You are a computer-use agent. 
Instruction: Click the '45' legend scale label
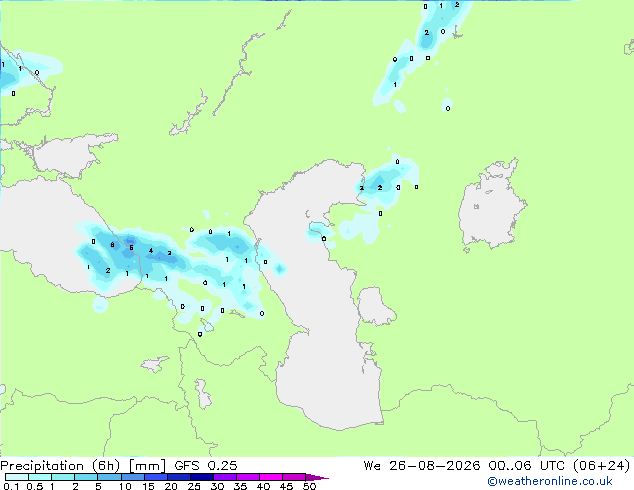(x=286, y=486)
